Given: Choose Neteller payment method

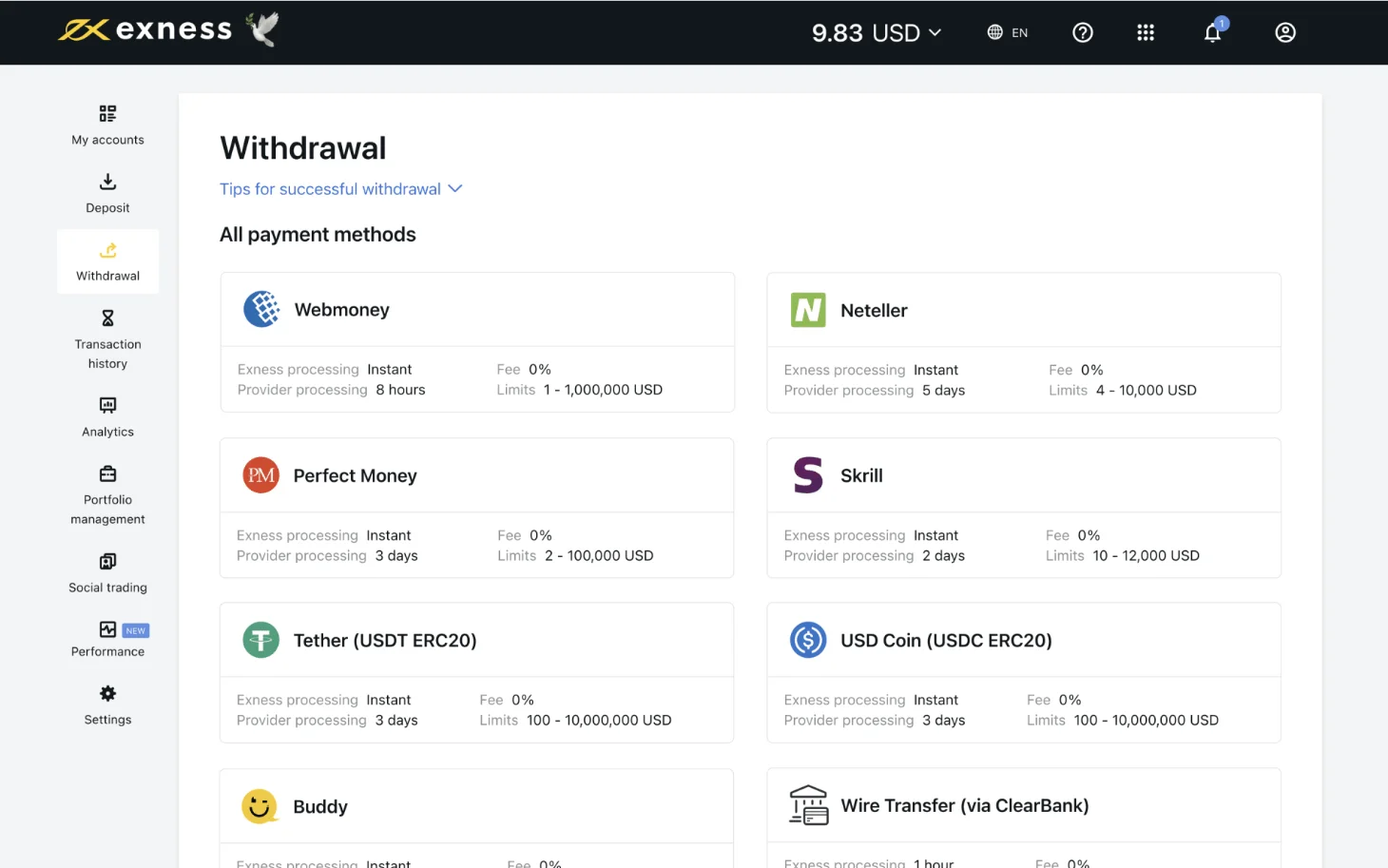Looking at the screenshot, I should (1024, 342).
